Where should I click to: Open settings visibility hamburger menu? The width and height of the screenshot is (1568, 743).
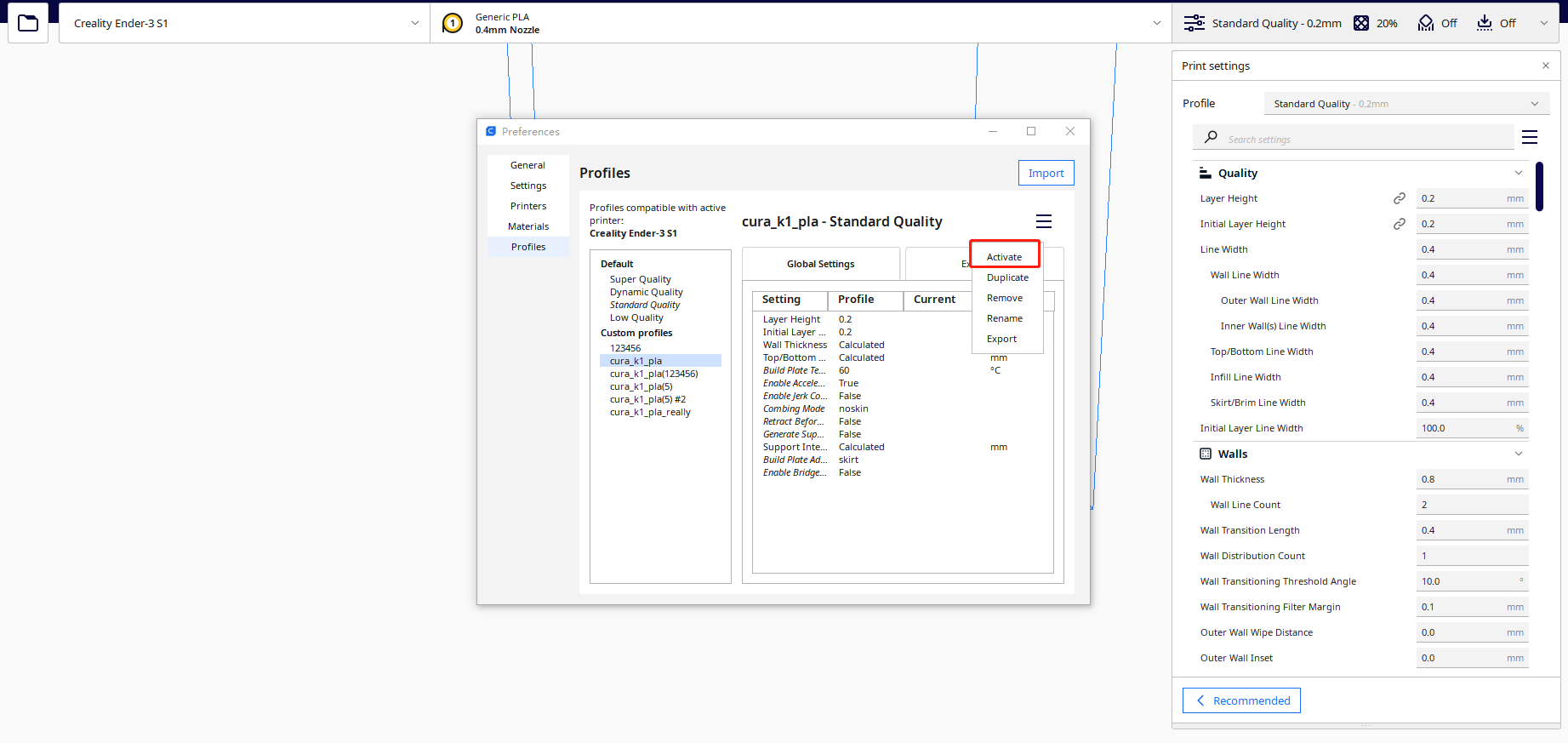(x=1530, y=137)
